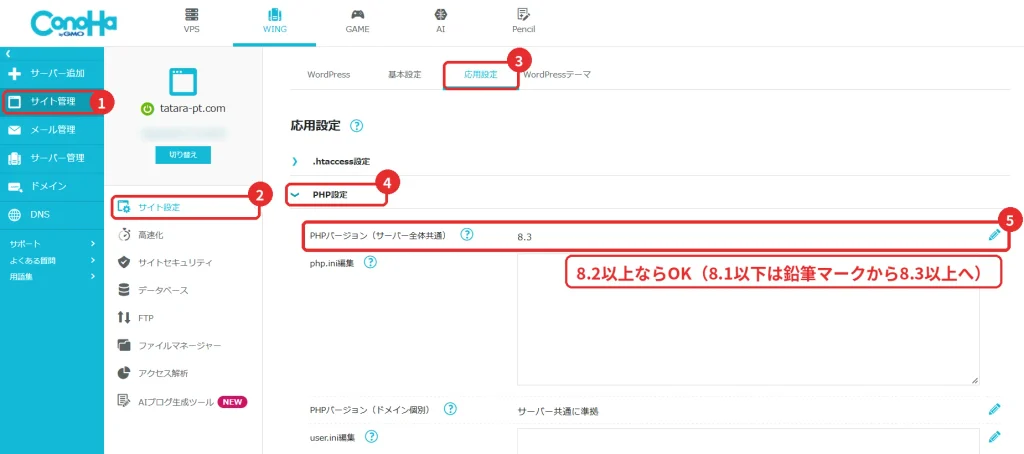Click the green power status icon
Screen dimensions: 1024x454
(147, 108)
